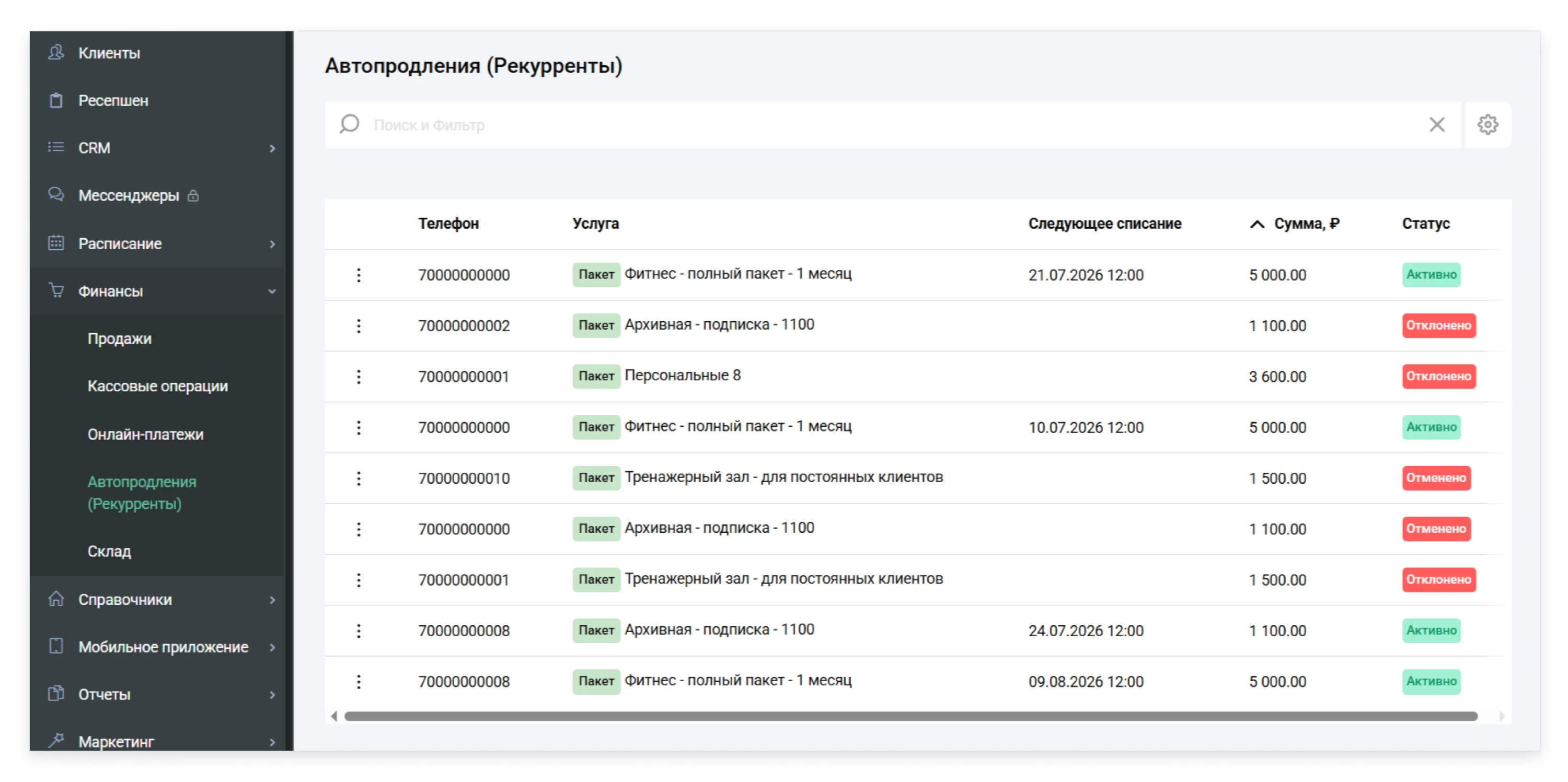Click the date 10.07.2026 12:00
1568x782 pixels.
point(1085,427)
